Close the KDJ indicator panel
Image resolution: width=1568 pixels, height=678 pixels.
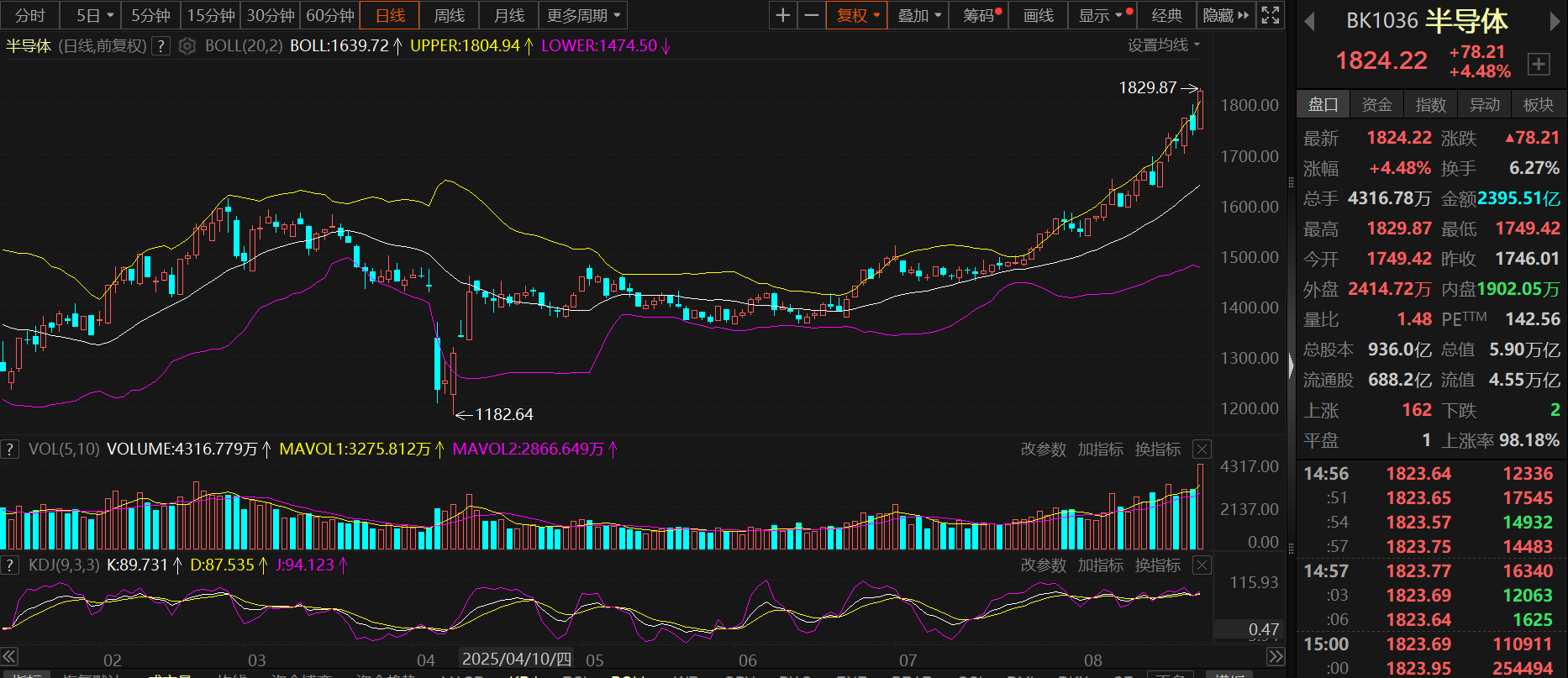click(x=1202, y=565)
